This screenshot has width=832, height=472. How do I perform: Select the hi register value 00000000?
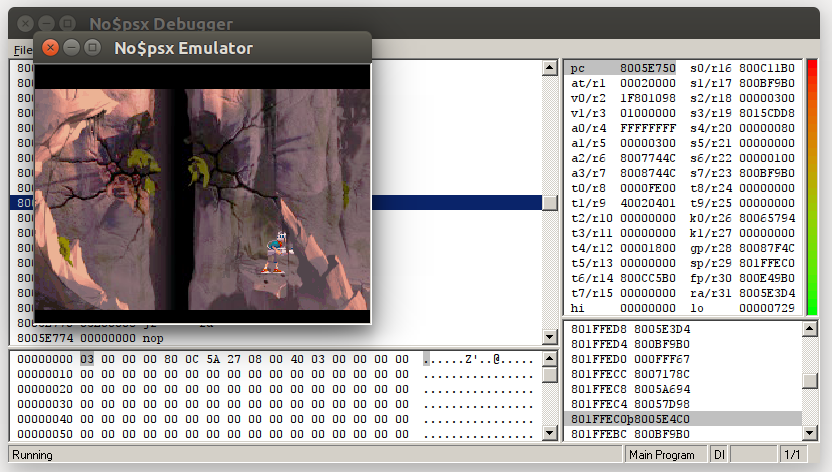(x=648, y=308)
